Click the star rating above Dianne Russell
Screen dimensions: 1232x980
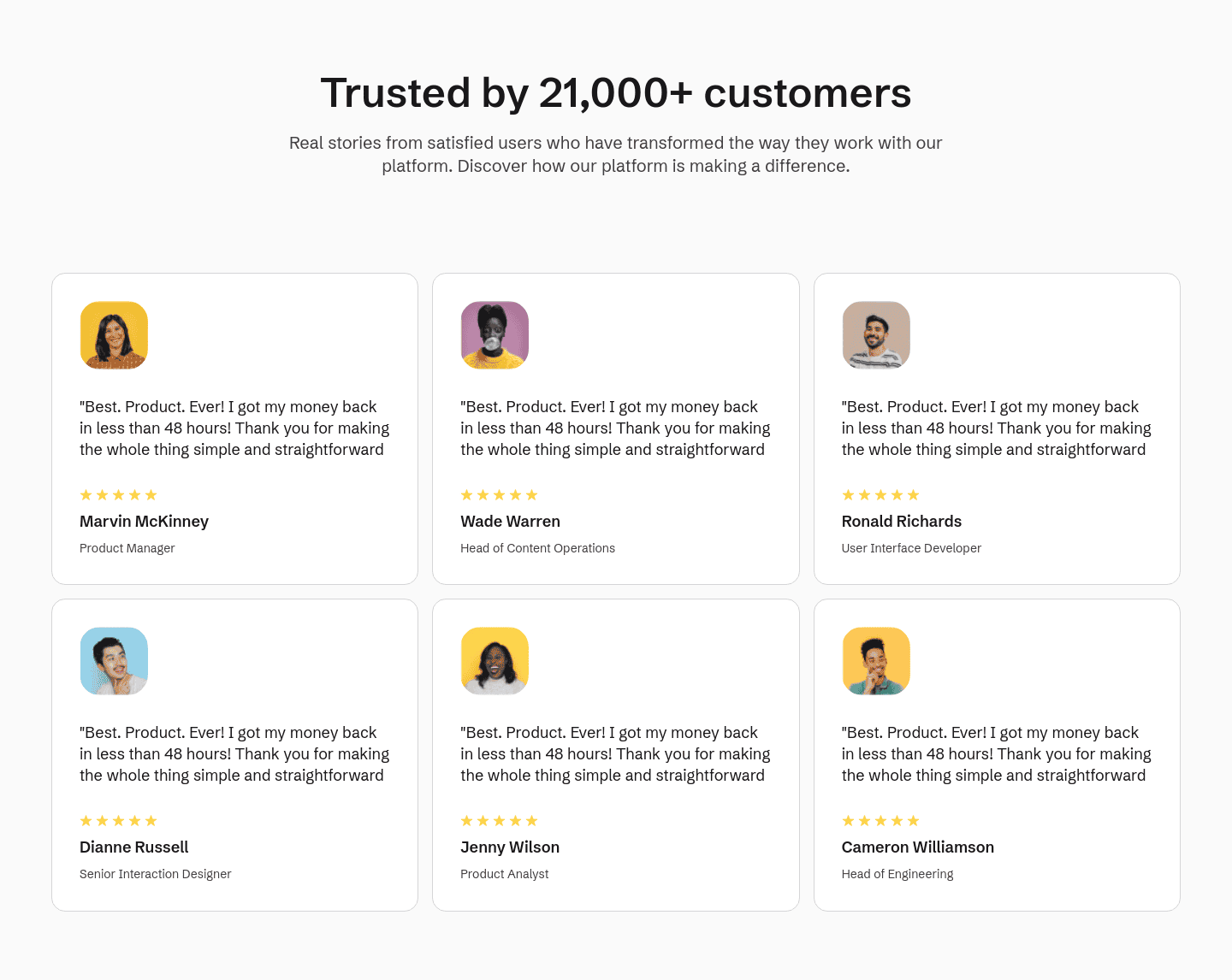[118, 821]
